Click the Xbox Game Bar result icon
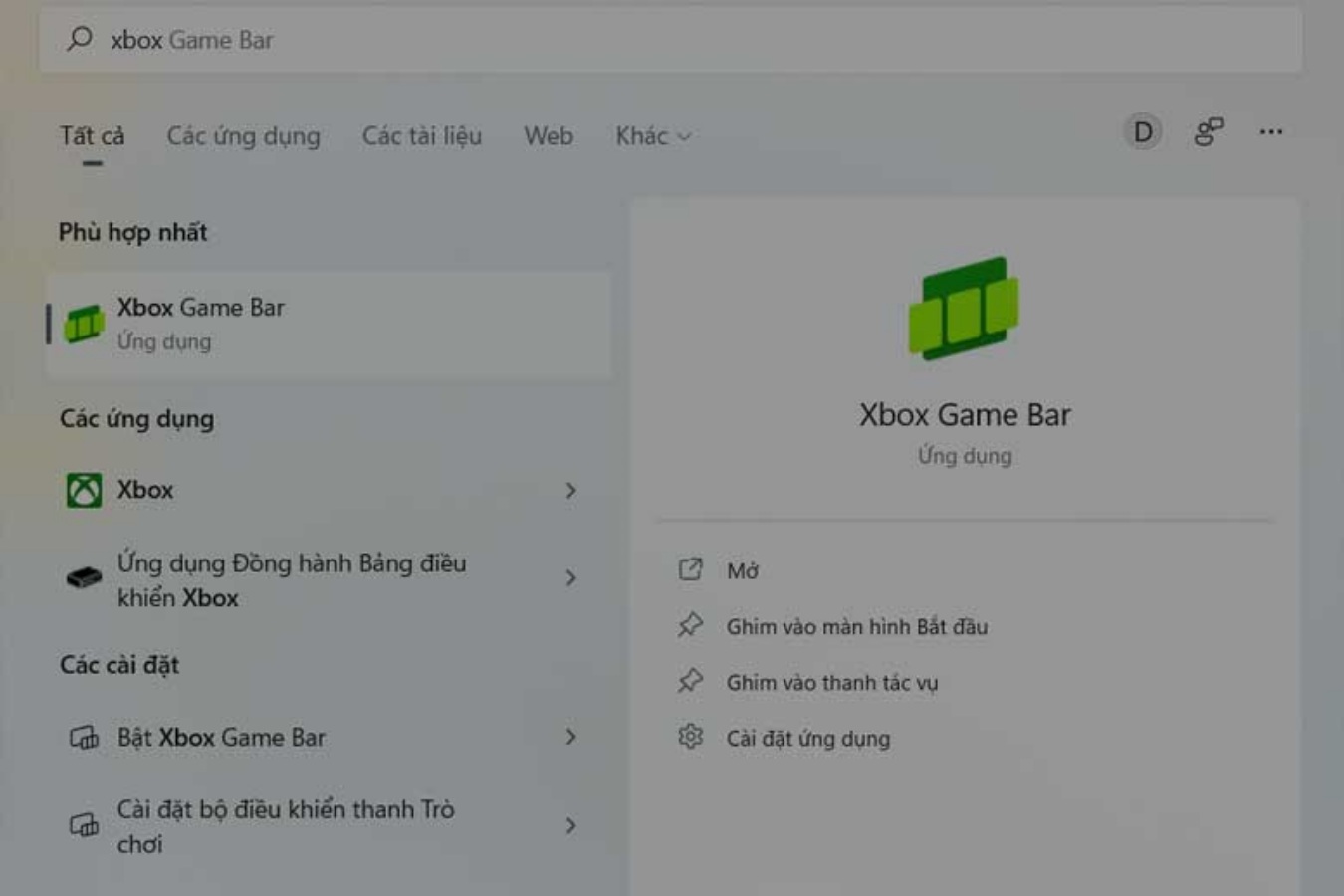The width and height of the screenshot is (1344, 896). tap(84, 324)
